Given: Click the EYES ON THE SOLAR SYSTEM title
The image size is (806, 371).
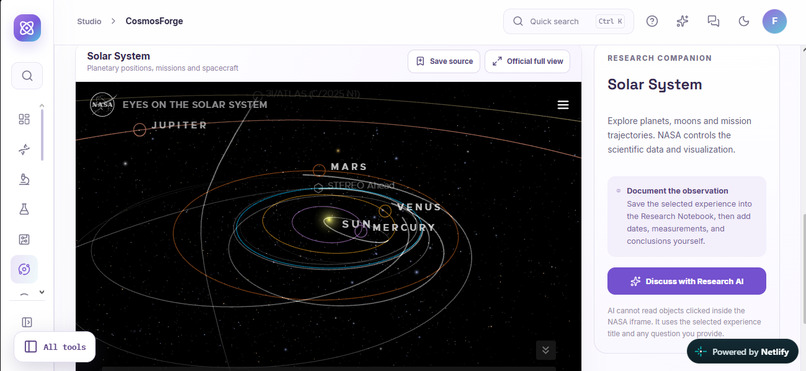Looking at the screenshot, I should [x=195, y=105].
